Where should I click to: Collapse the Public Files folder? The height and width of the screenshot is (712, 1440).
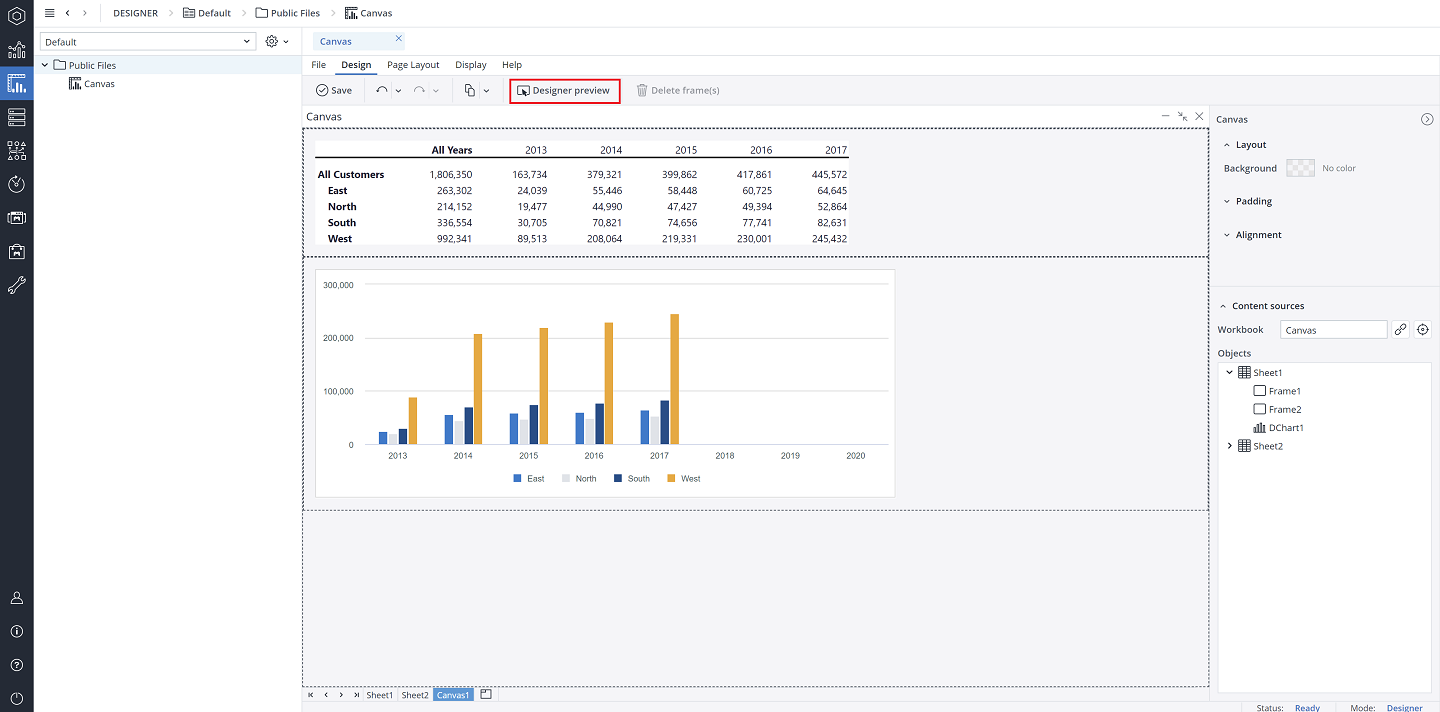[44, 64]
